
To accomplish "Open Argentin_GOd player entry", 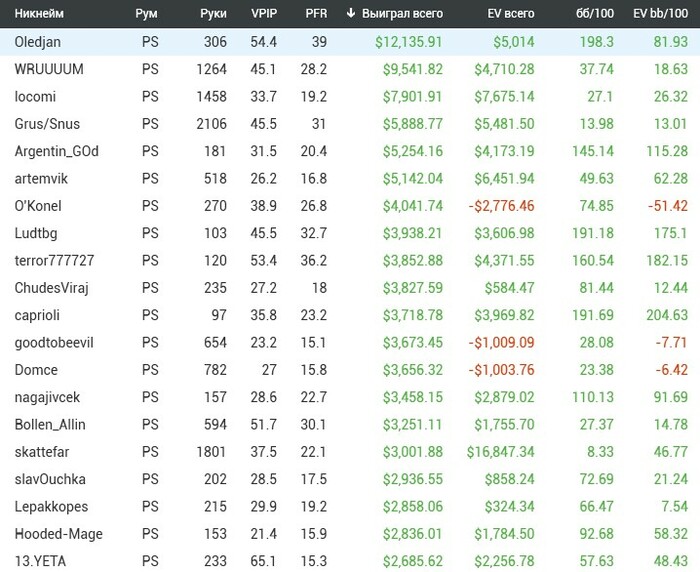I will coord(57,151).
